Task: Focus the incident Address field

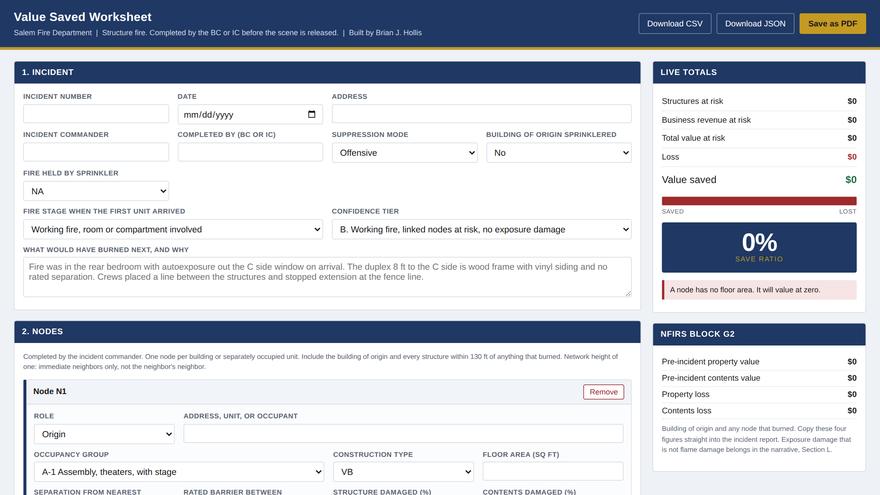Action: (x=482, y=114)
